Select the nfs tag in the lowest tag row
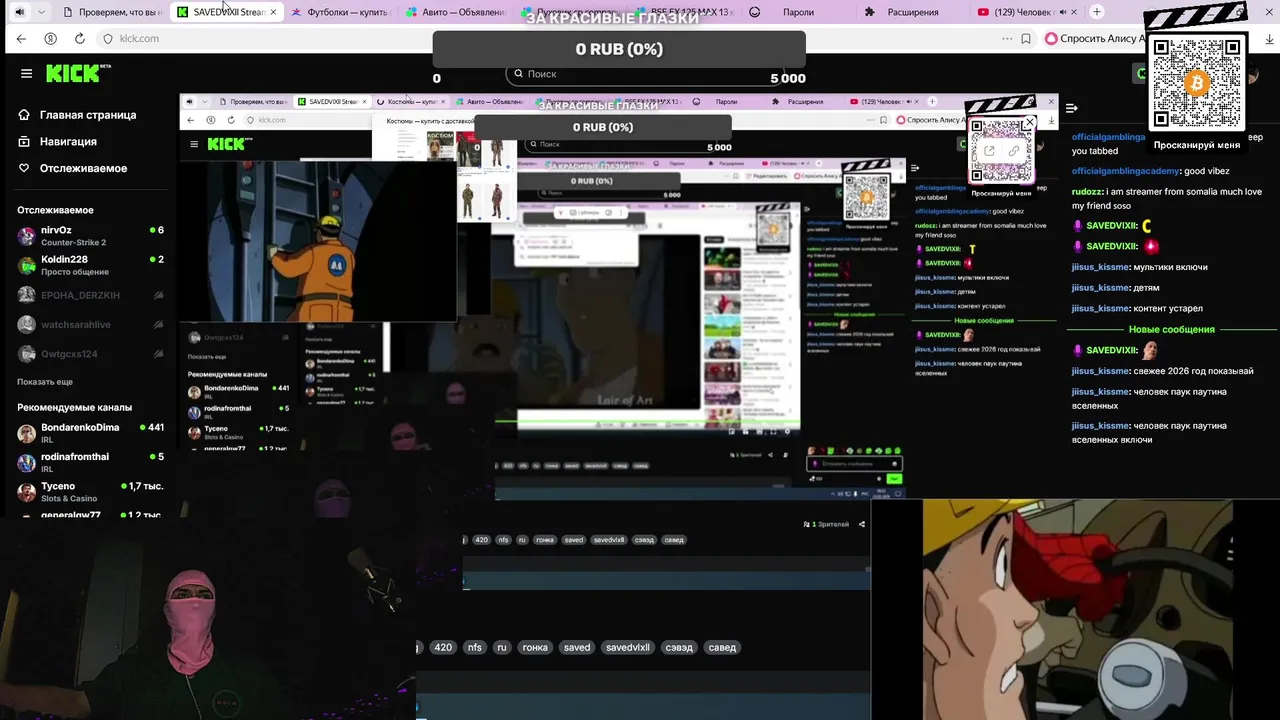 point(474,647)
